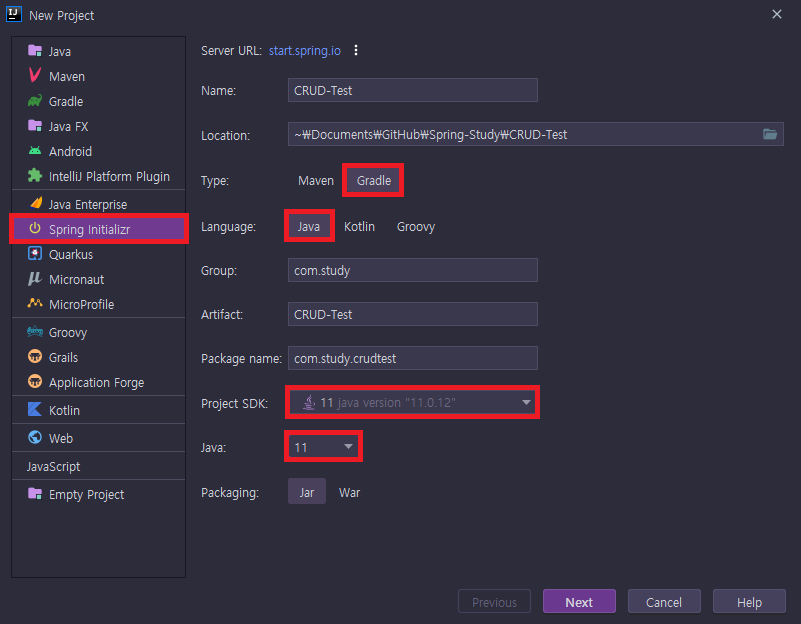This screenshot has width=801, height=624.
Task: Choose the Quarkus icon
Action: (35, 253)
